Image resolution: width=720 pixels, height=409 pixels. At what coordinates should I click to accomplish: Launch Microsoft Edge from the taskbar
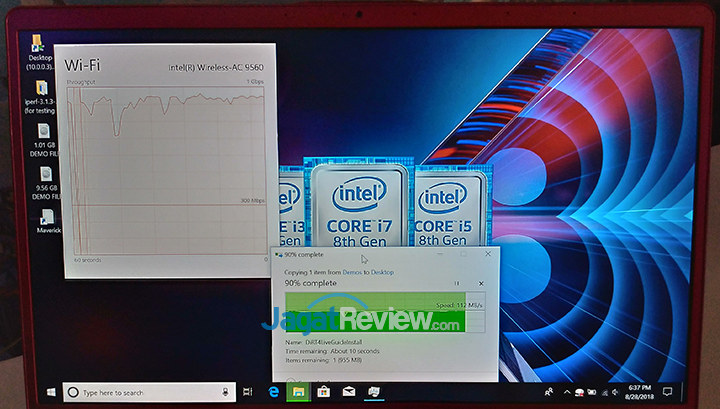[274, 391]
